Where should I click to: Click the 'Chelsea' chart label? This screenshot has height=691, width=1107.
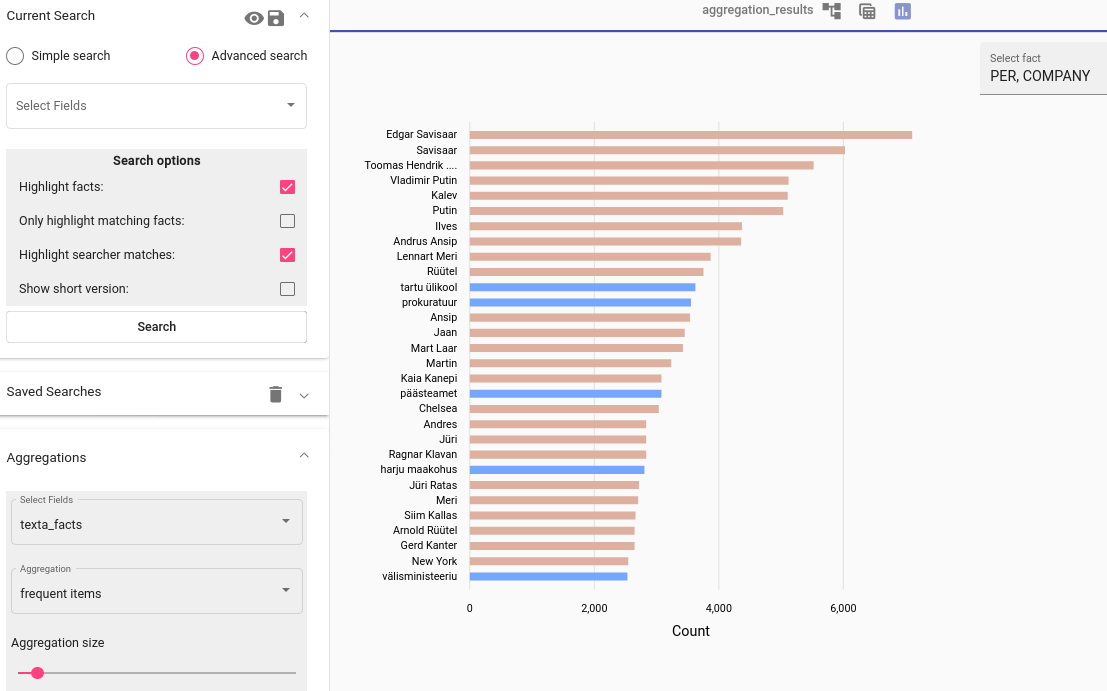(438, 409)
